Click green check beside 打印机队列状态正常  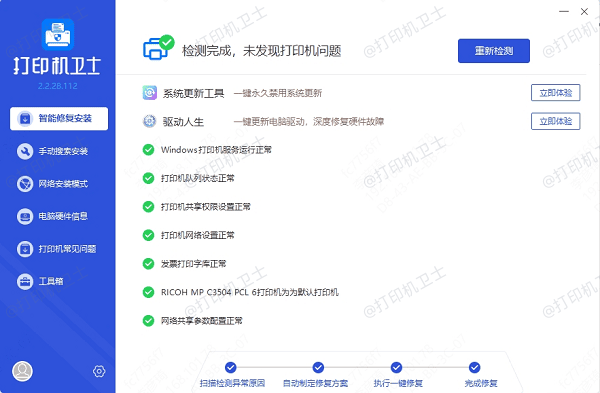pyautogui.click(x=148, y=178)
